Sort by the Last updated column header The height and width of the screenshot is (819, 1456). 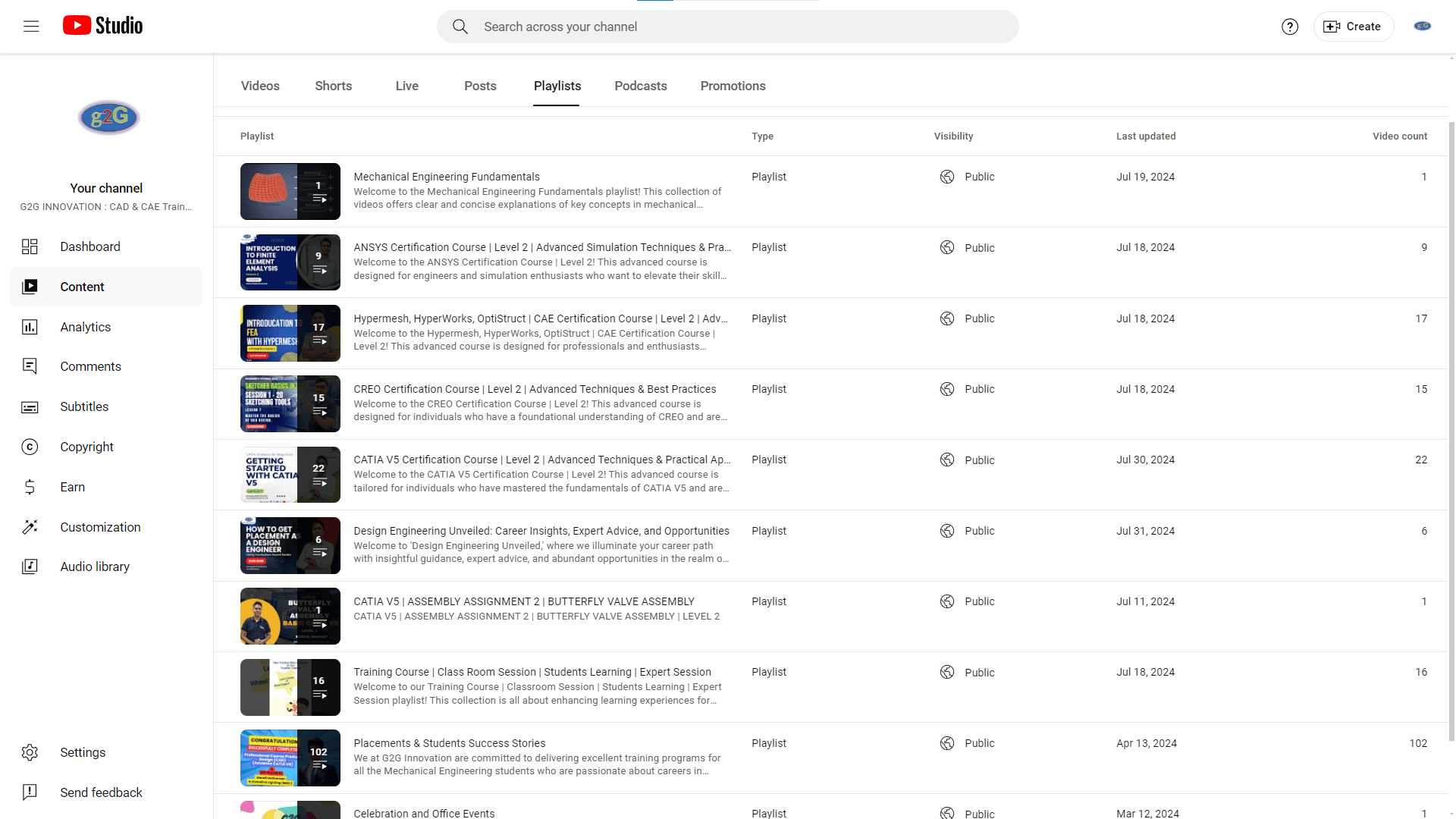(1146, 136)
